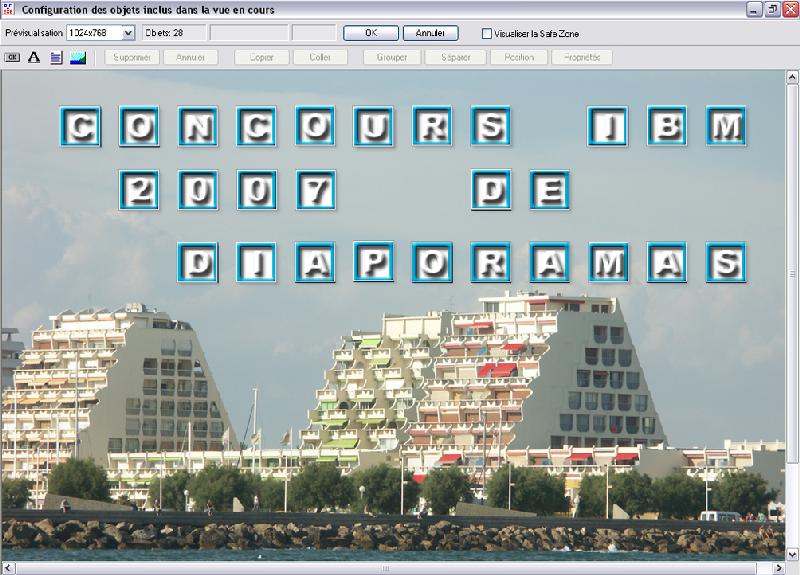Select the B letter tile in IBM
Screen dimensions: 800x575
click(667, 126)
